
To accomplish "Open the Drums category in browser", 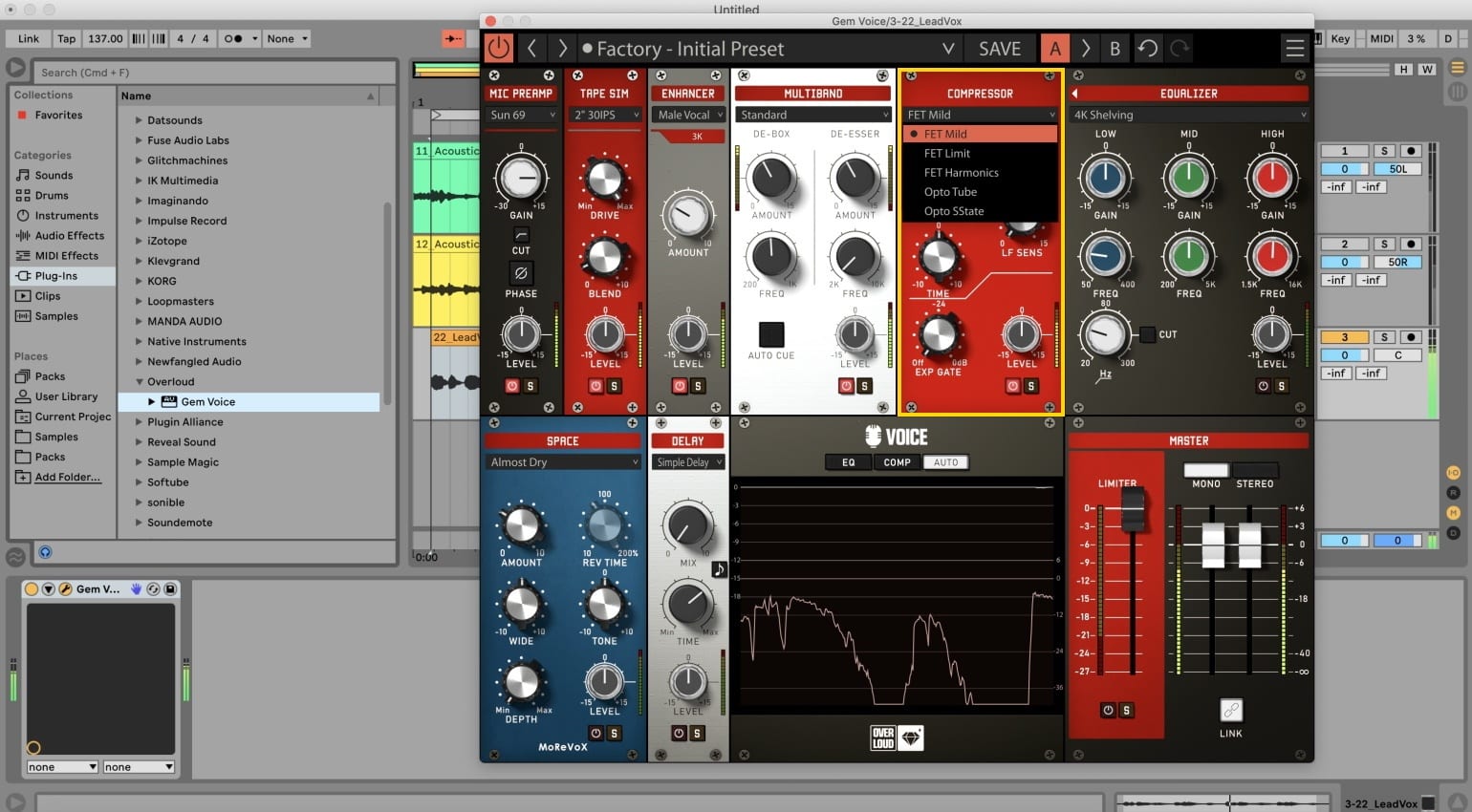I will click(52, 196).
